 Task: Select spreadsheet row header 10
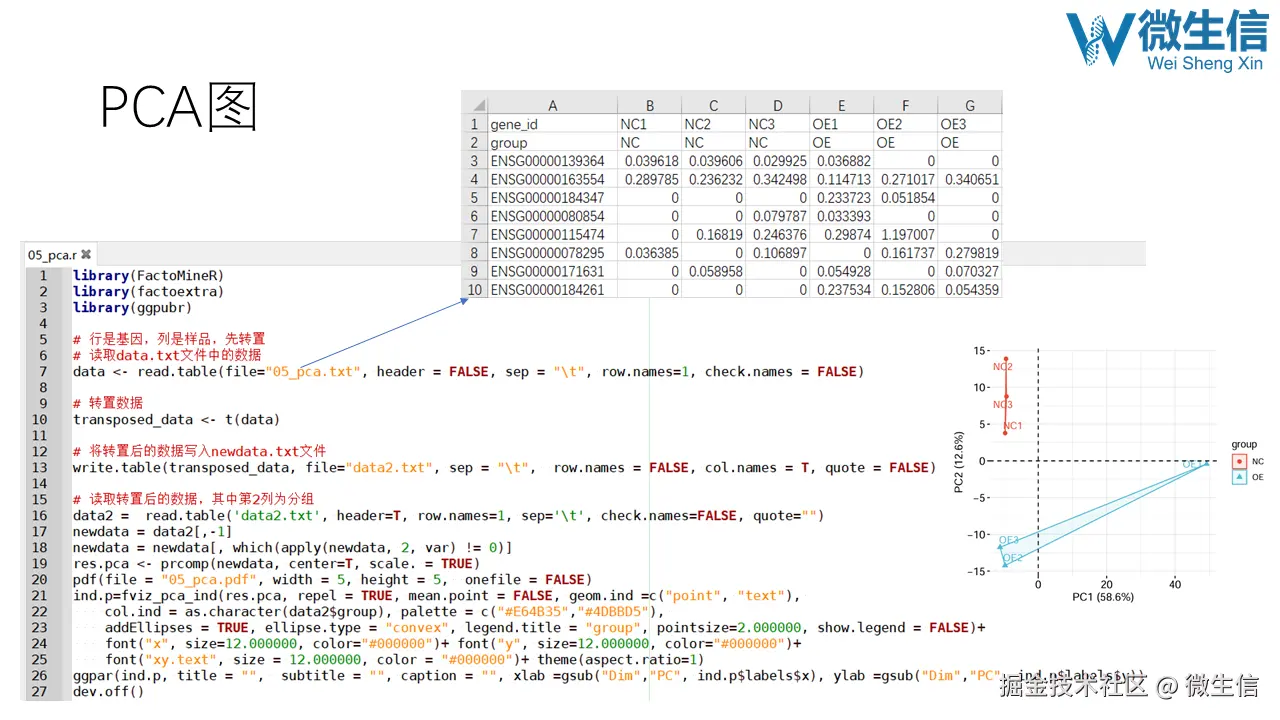pyautogui.click(x=474, y=290)
